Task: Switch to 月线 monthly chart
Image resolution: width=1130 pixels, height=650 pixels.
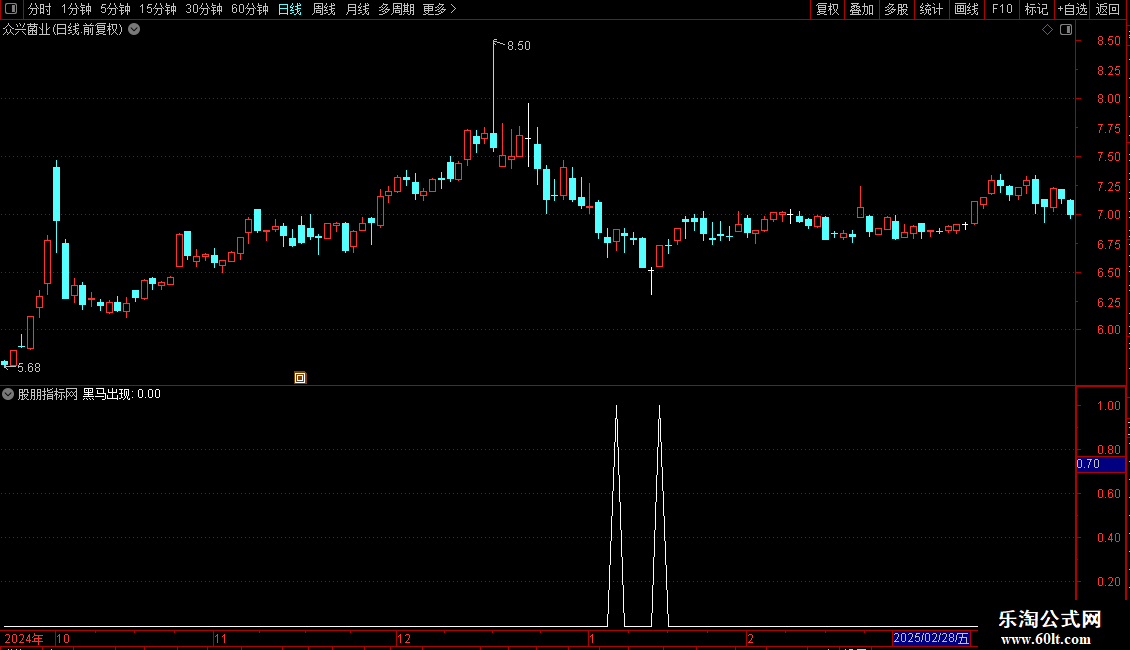Action: (x=357, y=9)
